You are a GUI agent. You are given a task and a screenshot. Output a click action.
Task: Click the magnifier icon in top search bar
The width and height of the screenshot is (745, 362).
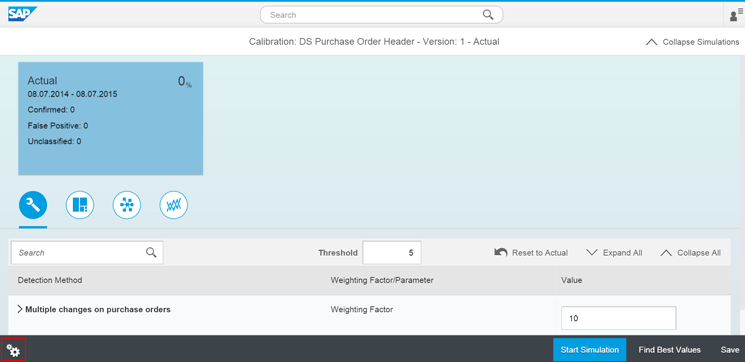tap(488, 15)
